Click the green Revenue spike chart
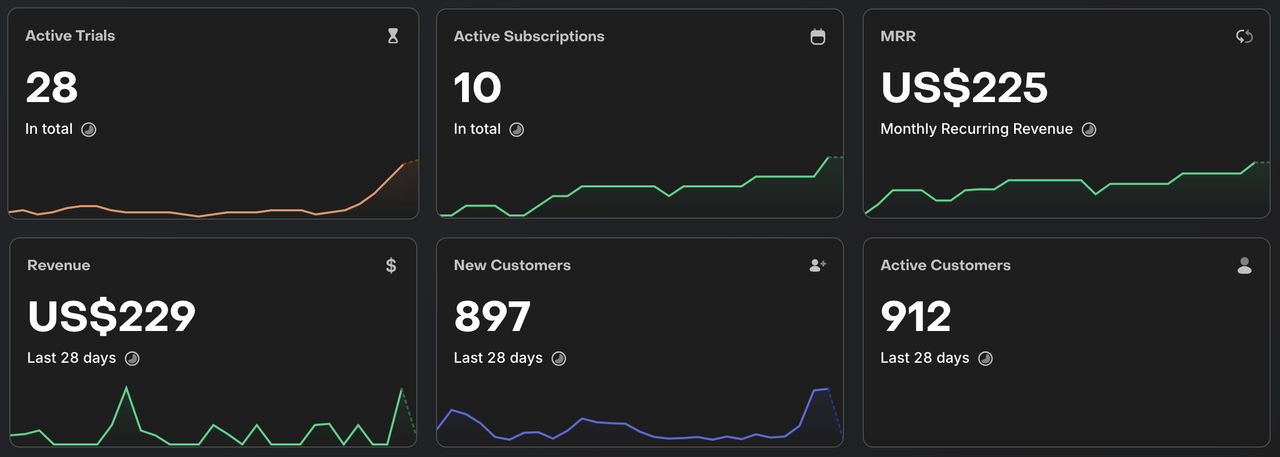The height and width of the screenshot is (457, 1280). [x=213, y=415]
